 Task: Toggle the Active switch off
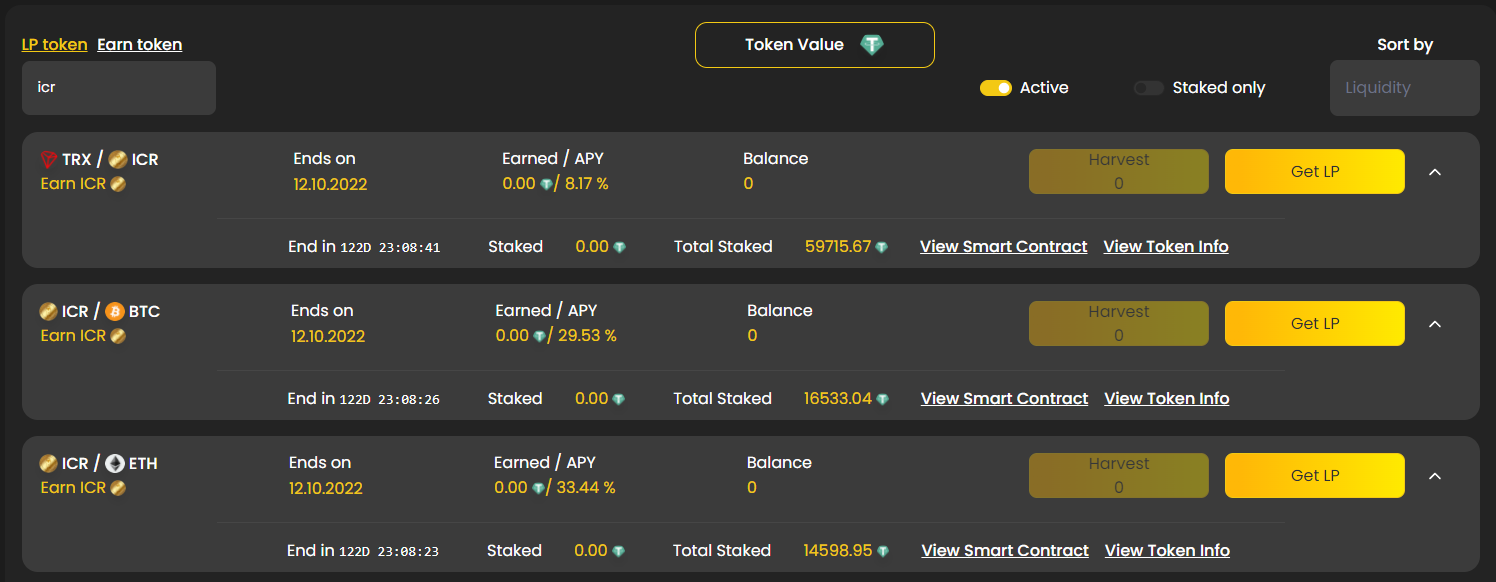point(996,88)
